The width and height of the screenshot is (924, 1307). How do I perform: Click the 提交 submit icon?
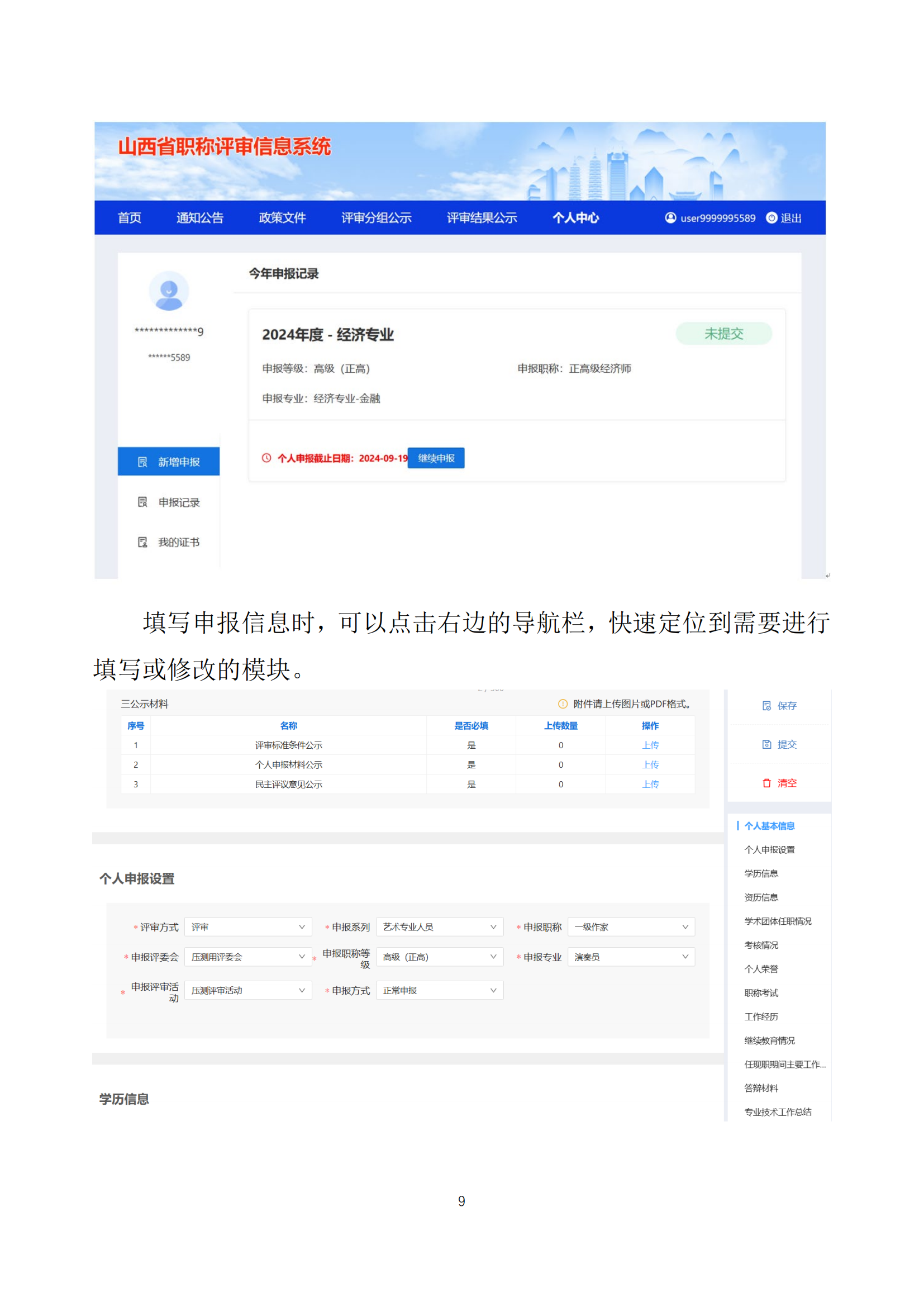tap(766, 744)
